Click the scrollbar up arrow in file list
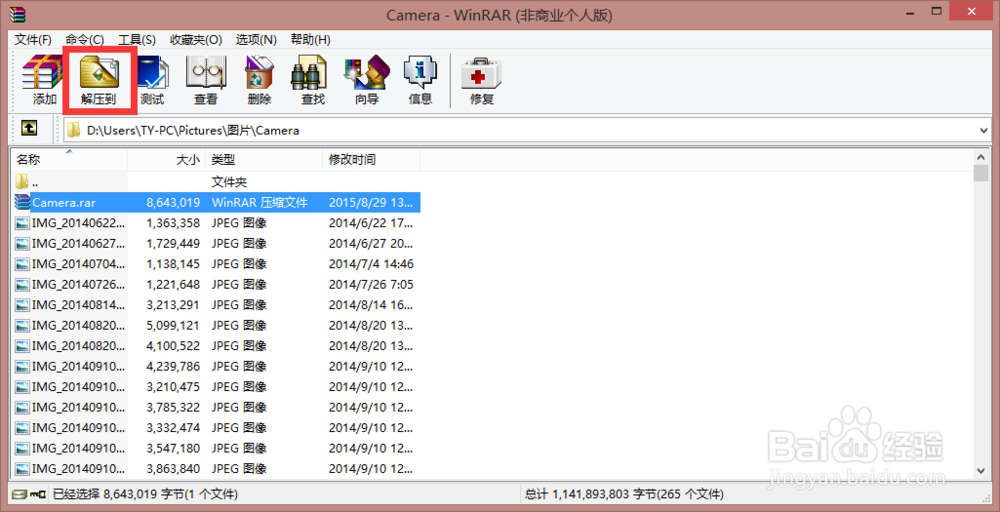 pyautogui.click(x=981, y=156)
